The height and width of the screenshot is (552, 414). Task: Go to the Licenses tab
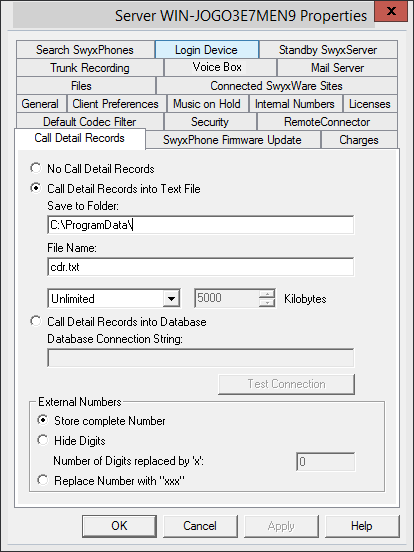pos(370,104)
